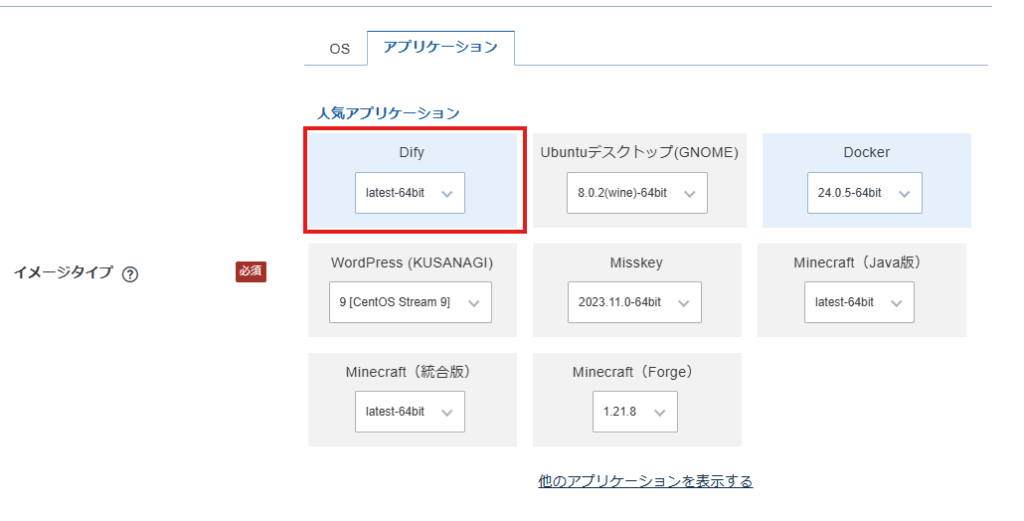The image size is (1024, 521).
Task: Expand WordPress KUSANAGI CentOS Stream dropdown
Action: 410,302
